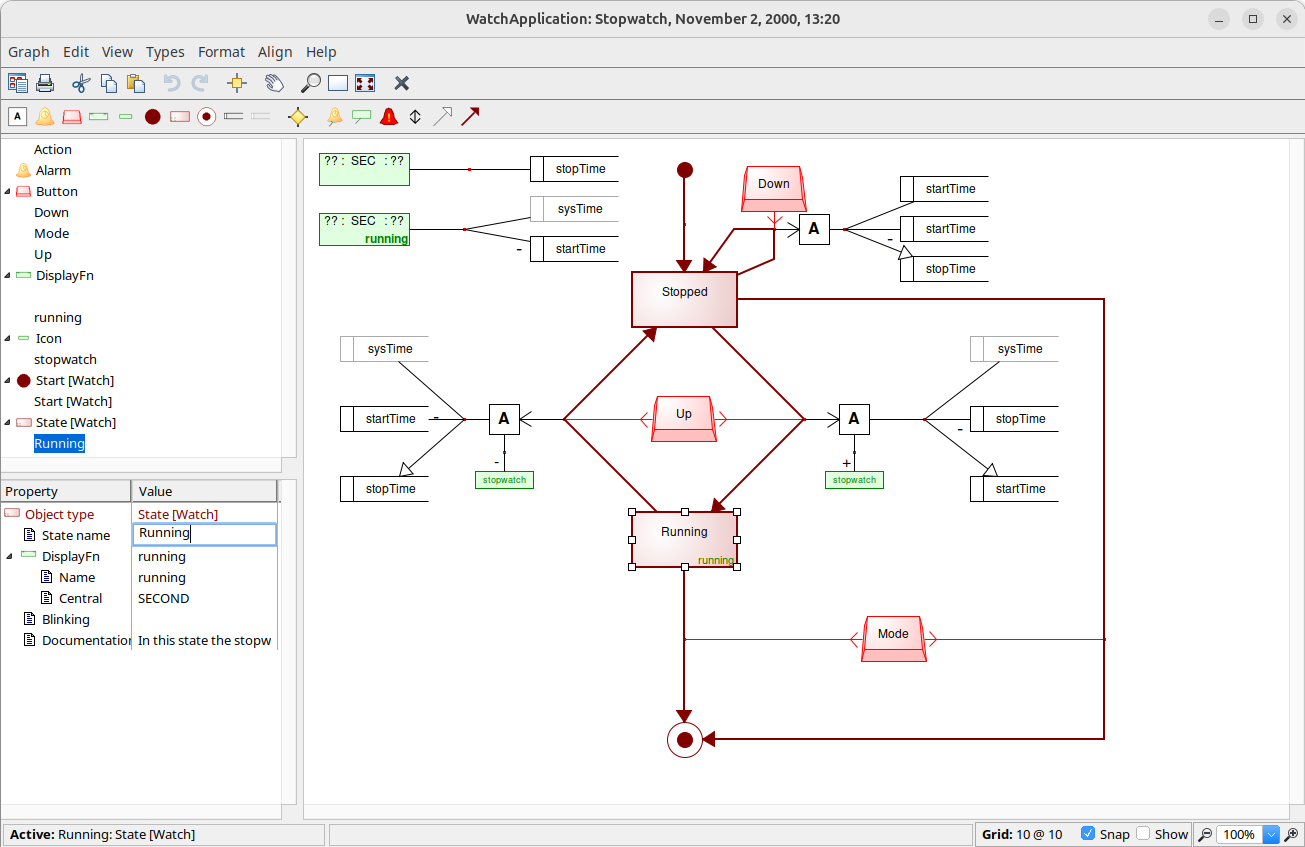Collapse the DisplayFn property row
The width and height of the screenshot is (1305, 847).
(x=8, y=557)
